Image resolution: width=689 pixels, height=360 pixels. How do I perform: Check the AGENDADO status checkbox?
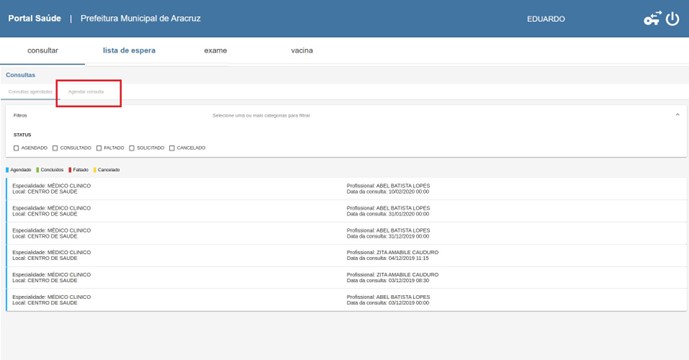[x=16, y=148]
